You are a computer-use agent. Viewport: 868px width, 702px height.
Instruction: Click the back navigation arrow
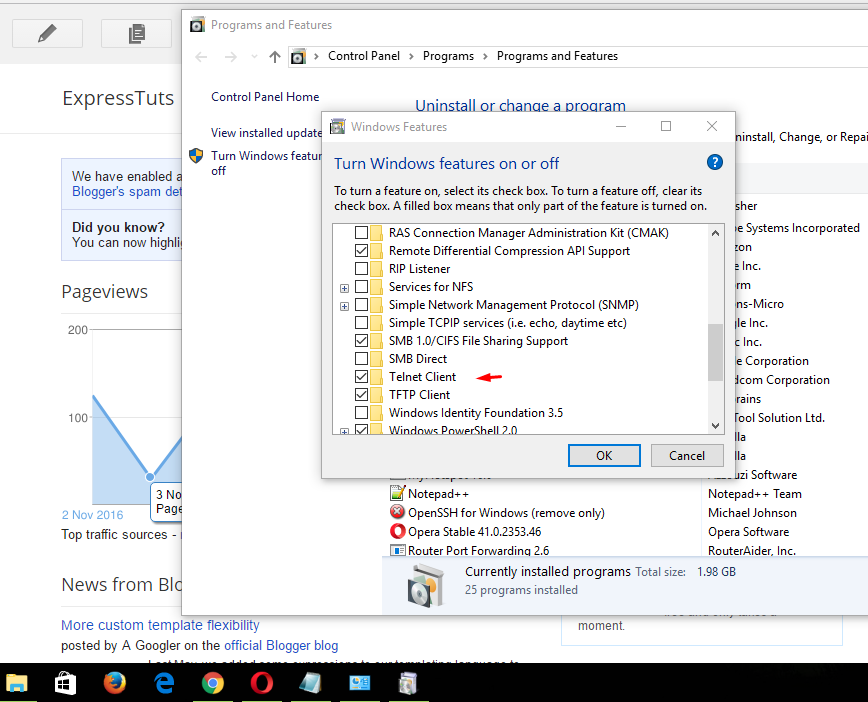(x=200, y=56)
